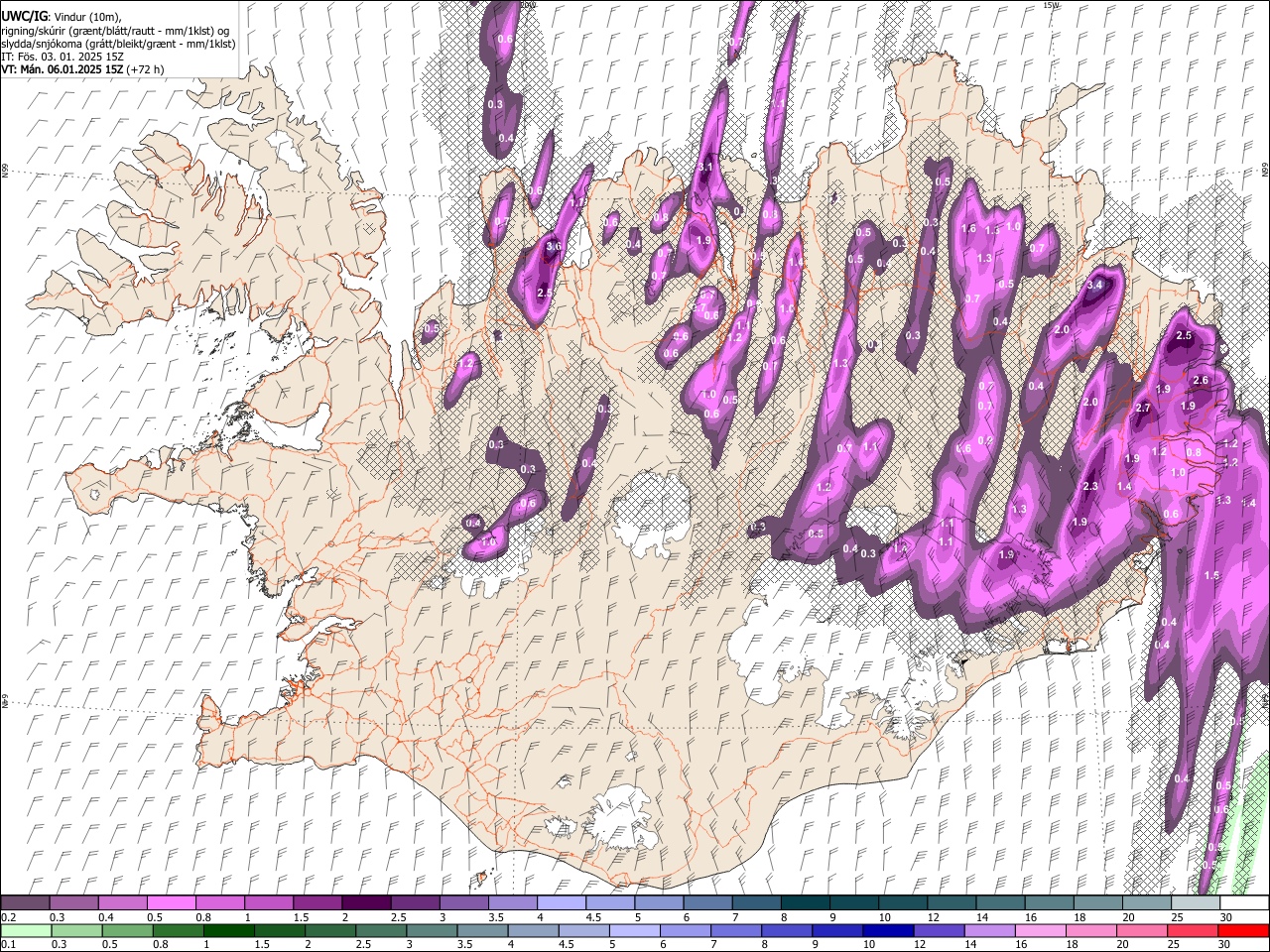Click the 3.4 snowfall value on the map
This screenshot has height=952, width=1270.
1095,286
